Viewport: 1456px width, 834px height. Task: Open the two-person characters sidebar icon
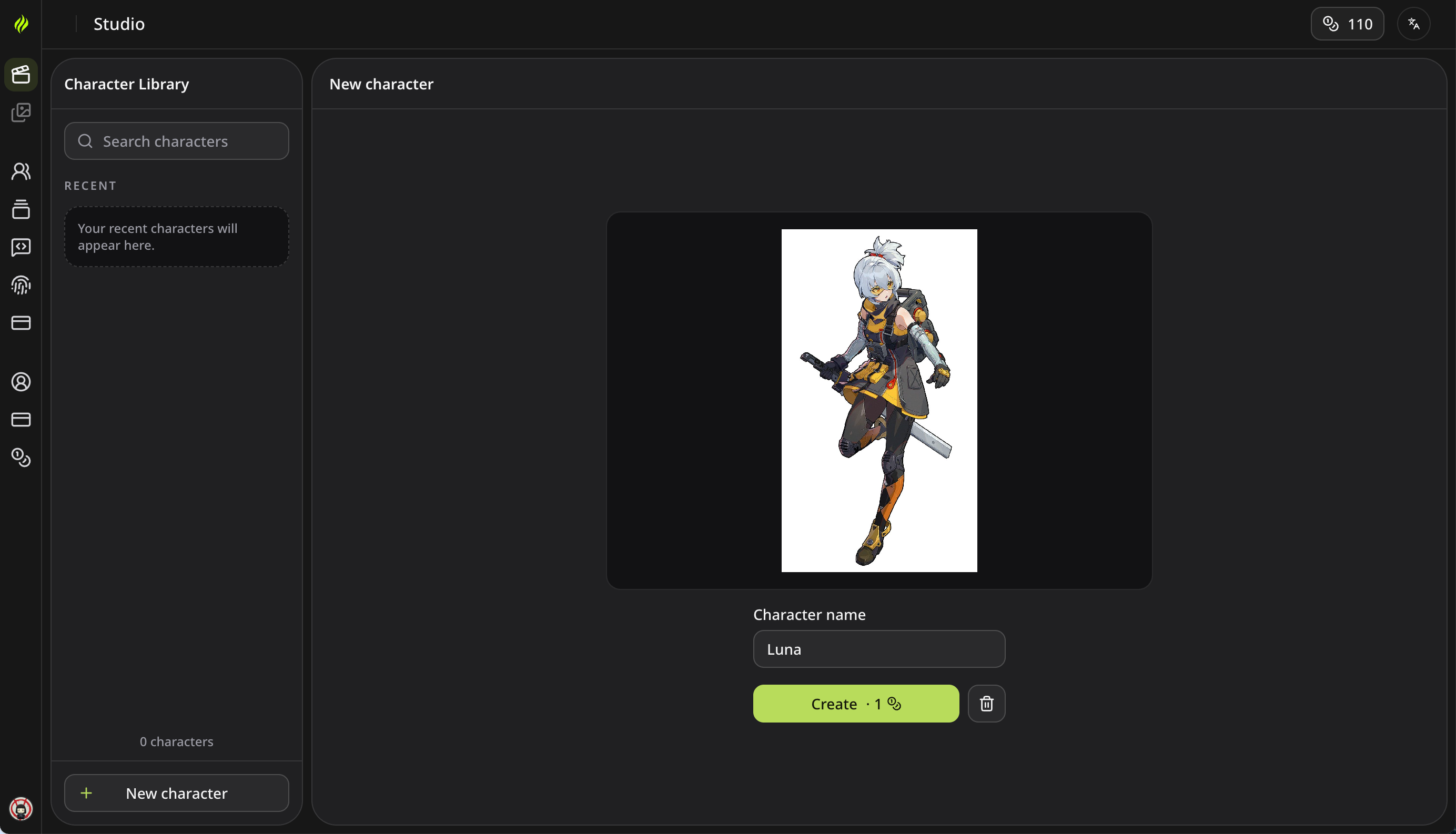[21, 171]
